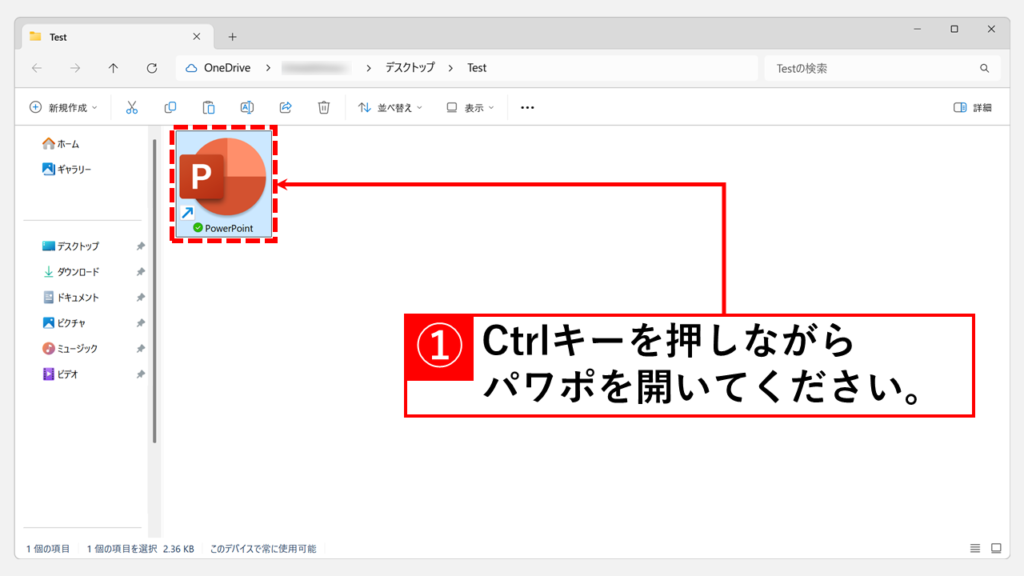Open ピクチャ in the sidebar

[64, 323]
